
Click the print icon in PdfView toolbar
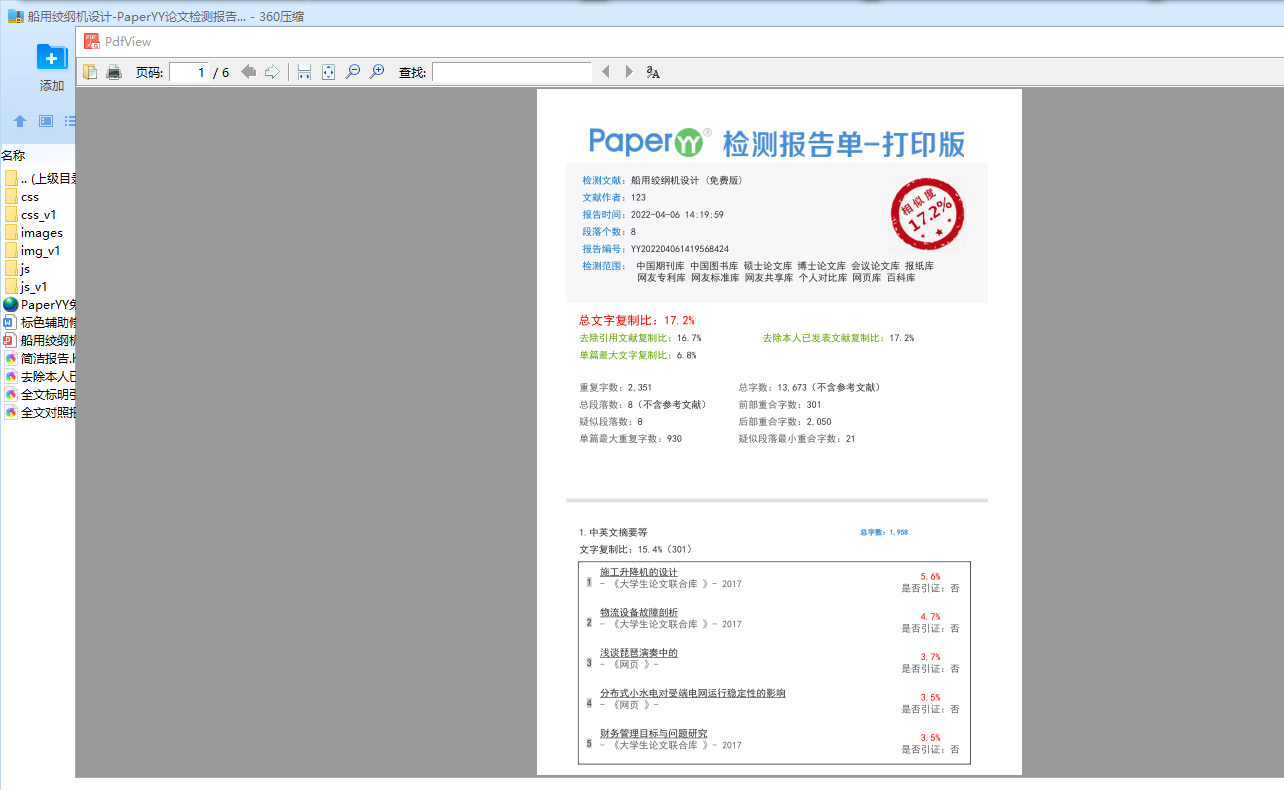[x=114, y=72]
